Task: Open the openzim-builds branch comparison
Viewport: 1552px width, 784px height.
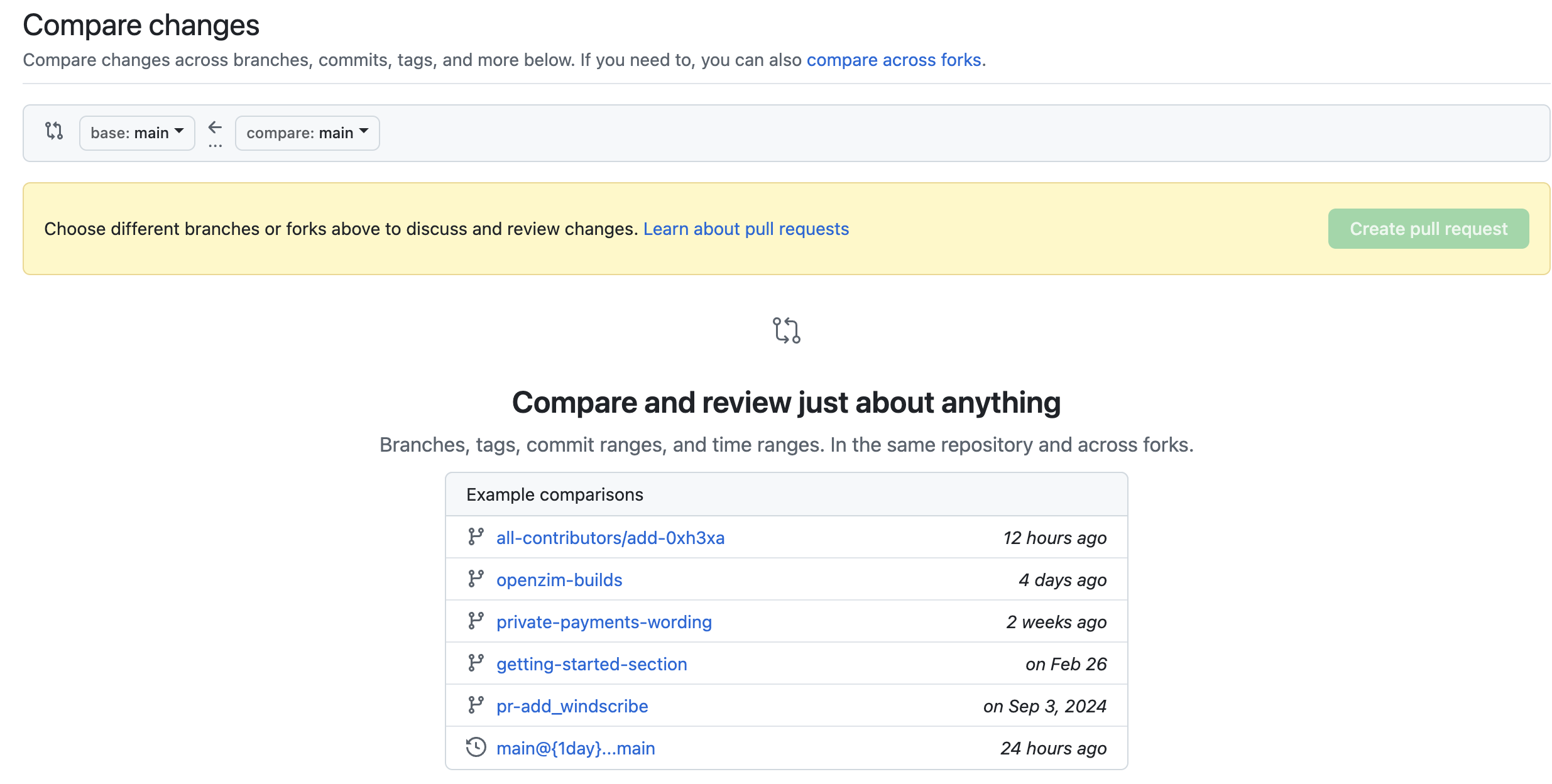Action: click(559, 580)
